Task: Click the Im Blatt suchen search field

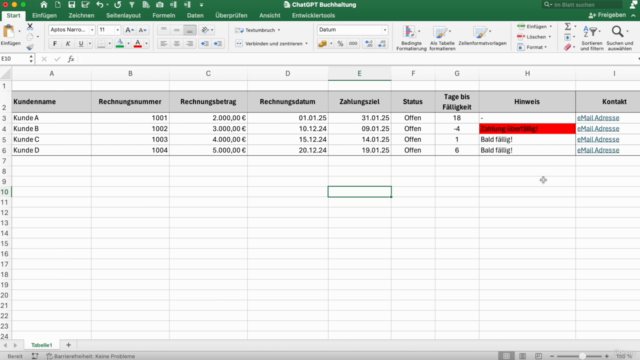Action: (x=583, y=5)
